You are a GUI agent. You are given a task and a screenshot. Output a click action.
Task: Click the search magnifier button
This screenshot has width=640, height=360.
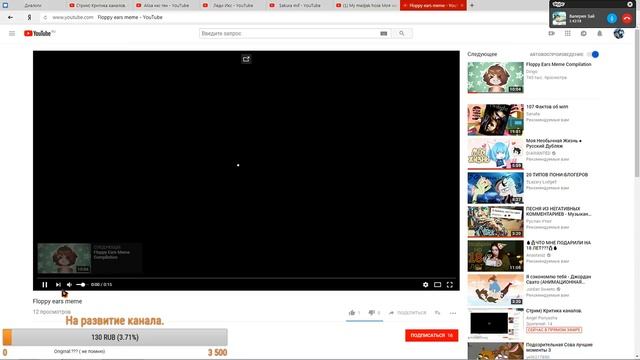click(402, 33)
